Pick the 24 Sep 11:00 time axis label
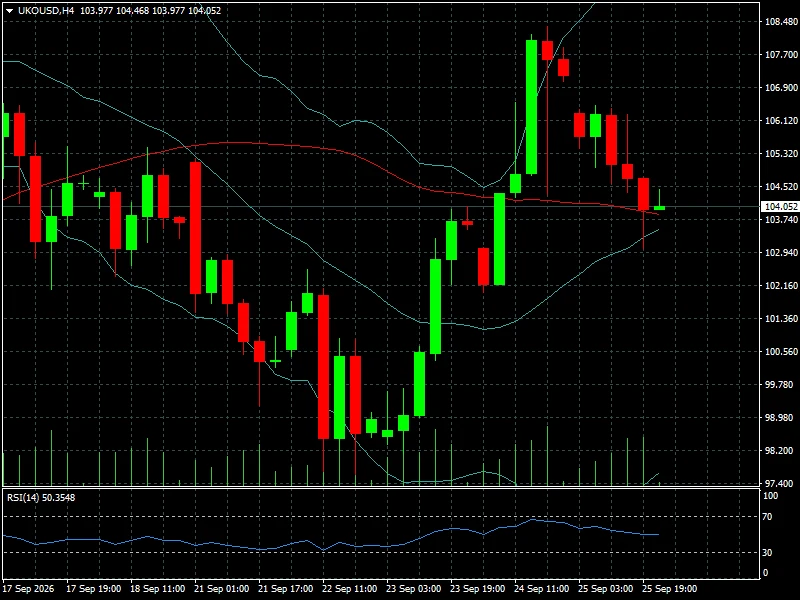Viewport: 800px width, 600px height. click(x=541, y=588)
